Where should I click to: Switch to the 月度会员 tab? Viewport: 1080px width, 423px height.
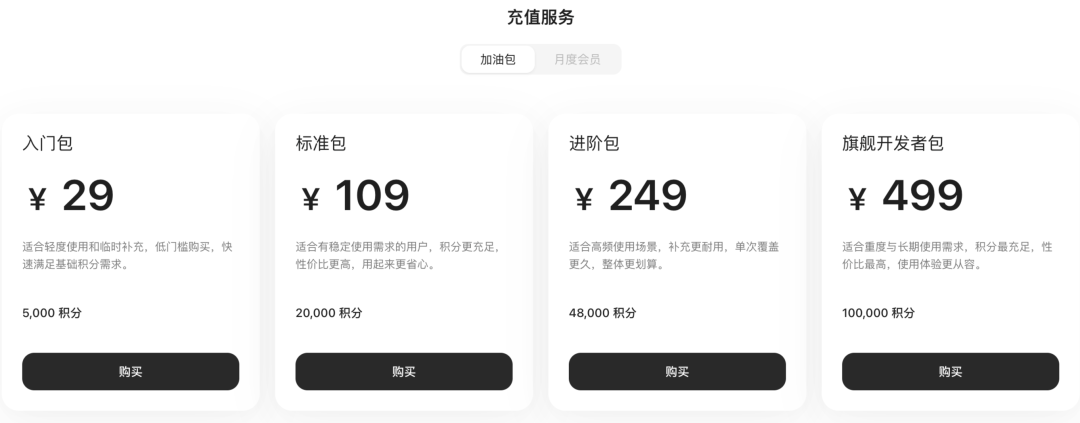click(x=577, y=59)
